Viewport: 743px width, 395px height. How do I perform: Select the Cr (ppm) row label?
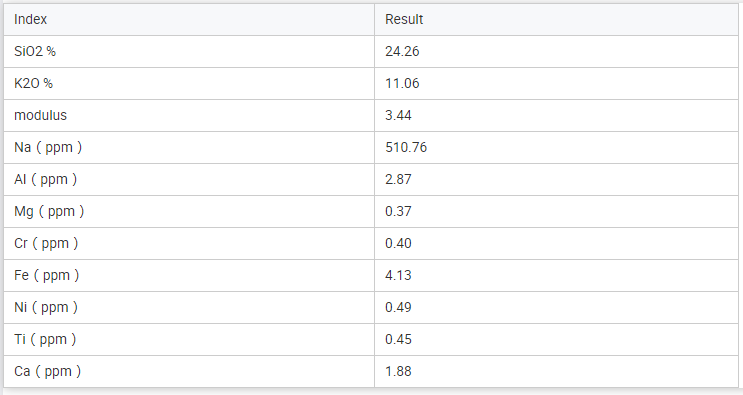pos(46,243)
